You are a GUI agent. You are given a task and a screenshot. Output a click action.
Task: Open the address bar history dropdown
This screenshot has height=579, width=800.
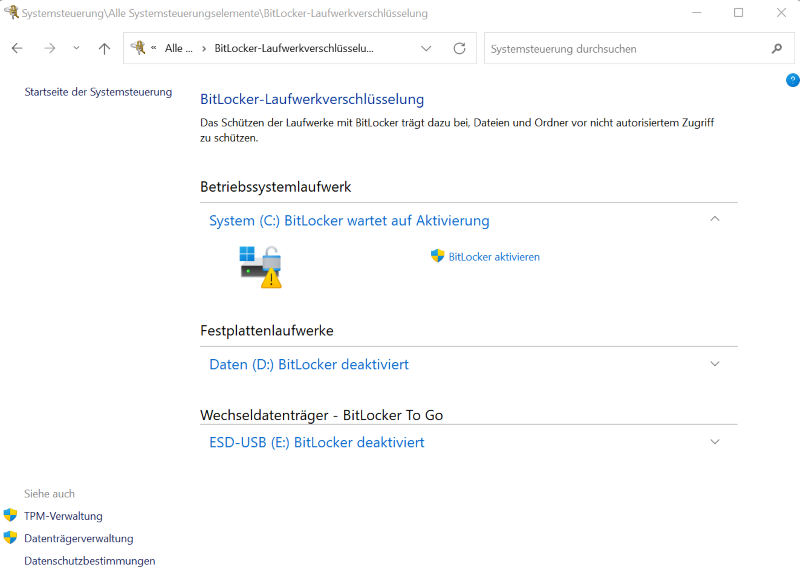pyautogui.click(x=427, y=48)
